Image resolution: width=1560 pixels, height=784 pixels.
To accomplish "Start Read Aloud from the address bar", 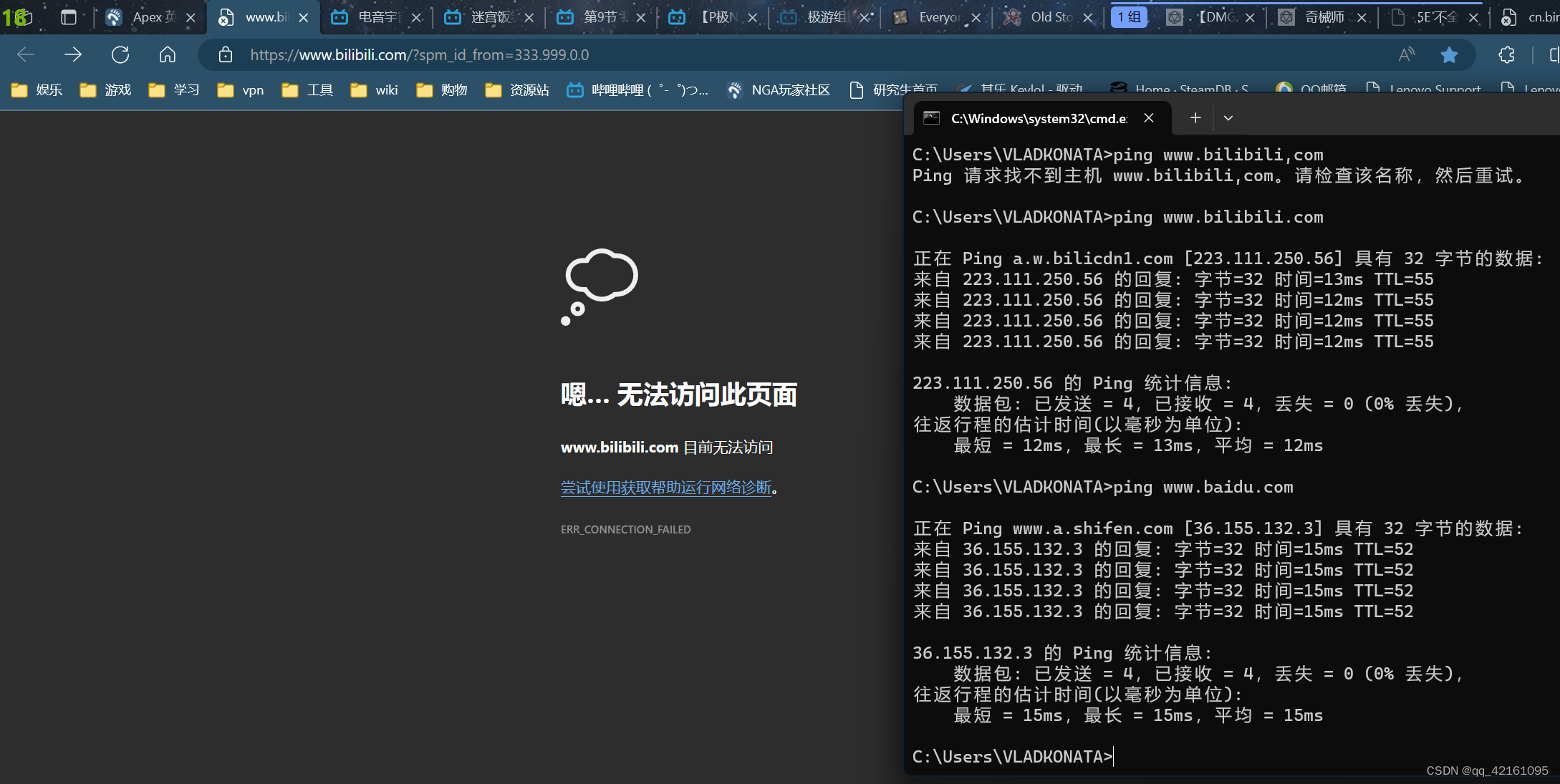I will coord(1405,54).
